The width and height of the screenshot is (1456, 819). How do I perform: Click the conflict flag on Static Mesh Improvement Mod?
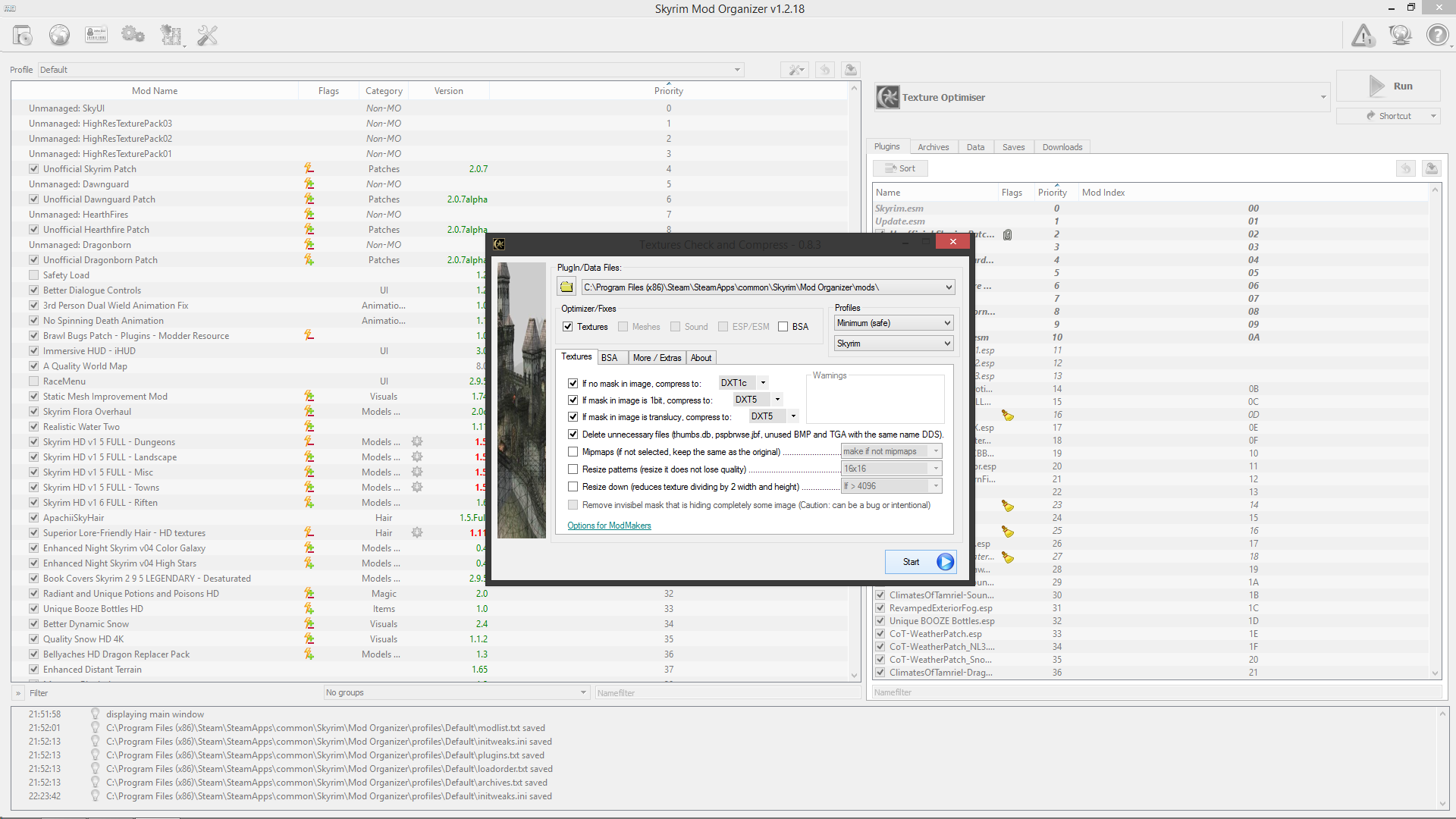point(309,396)
